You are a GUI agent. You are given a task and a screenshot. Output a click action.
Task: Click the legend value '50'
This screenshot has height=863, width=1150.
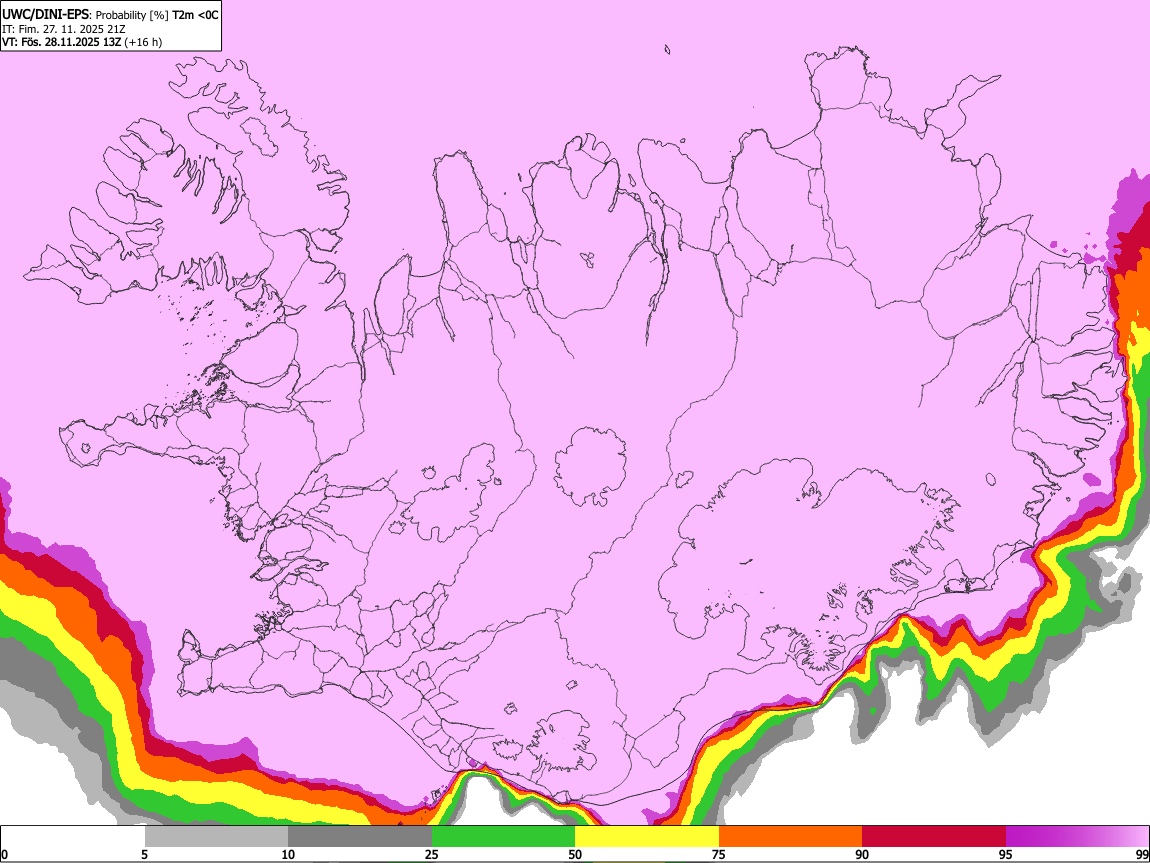[x=575, y=854]
